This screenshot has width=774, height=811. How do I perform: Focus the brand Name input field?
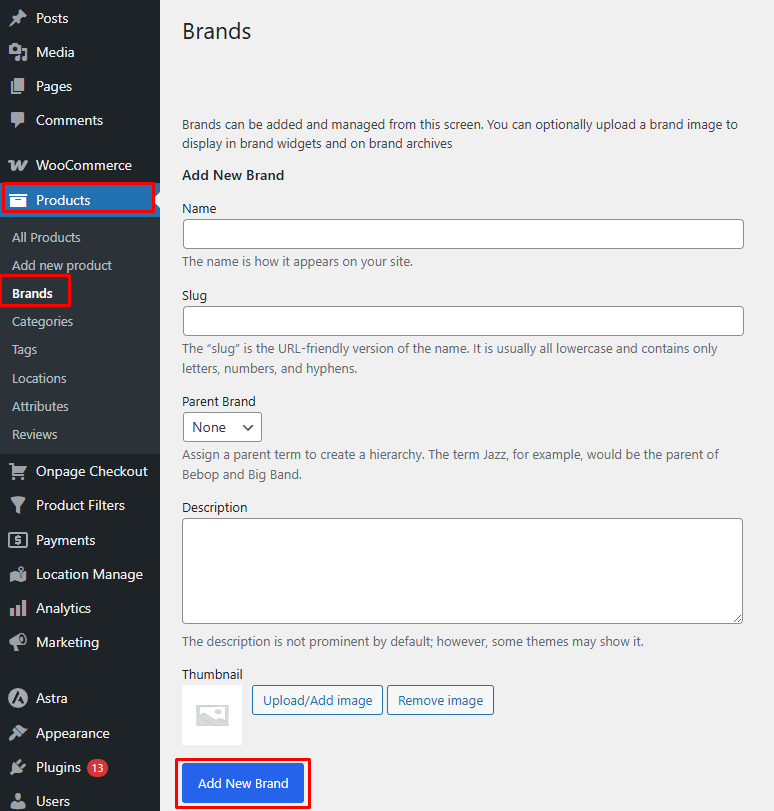[x=463, y=234]
